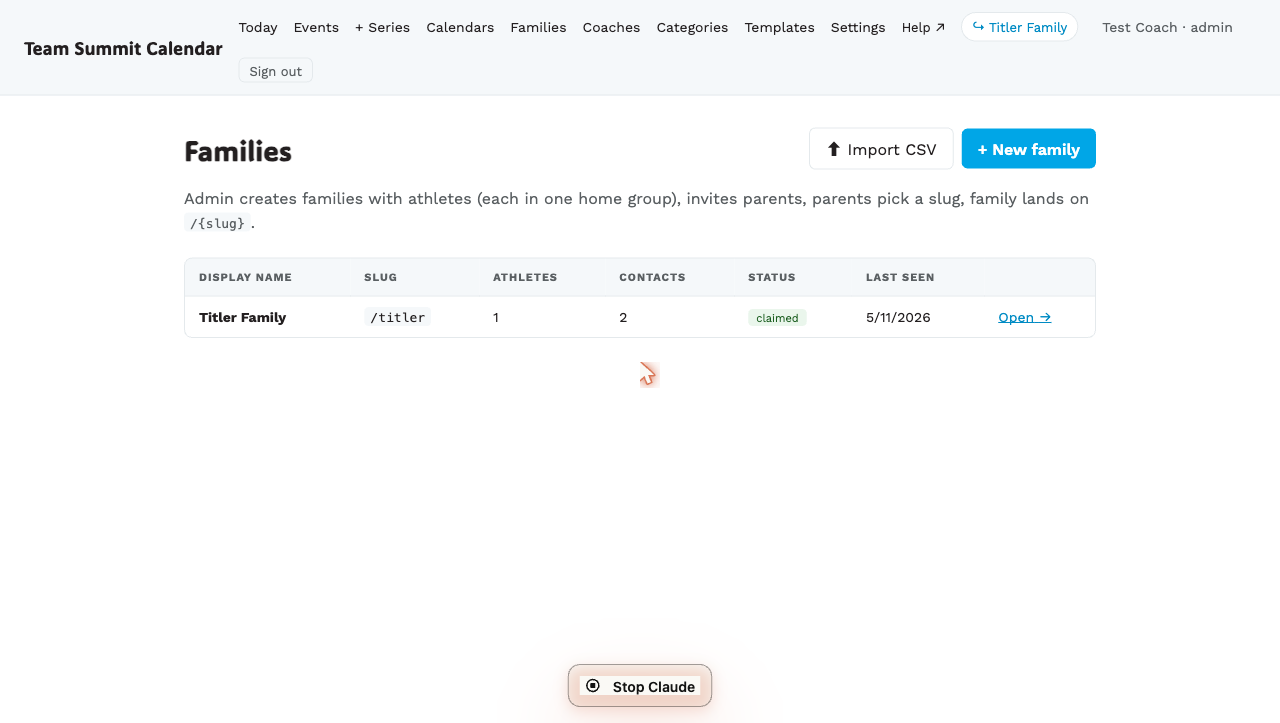Click Test Coach · admin user label
The width and height of the screenshot is (1280, 723).
[1167, 27]
